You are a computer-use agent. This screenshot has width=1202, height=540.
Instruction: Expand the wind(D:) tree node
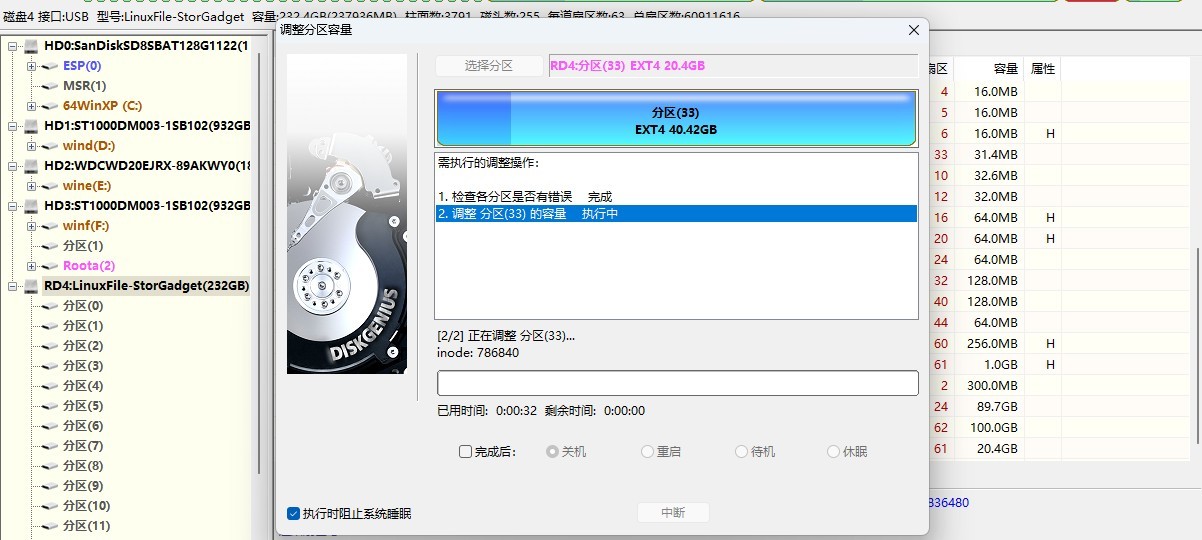pos(32,146)
